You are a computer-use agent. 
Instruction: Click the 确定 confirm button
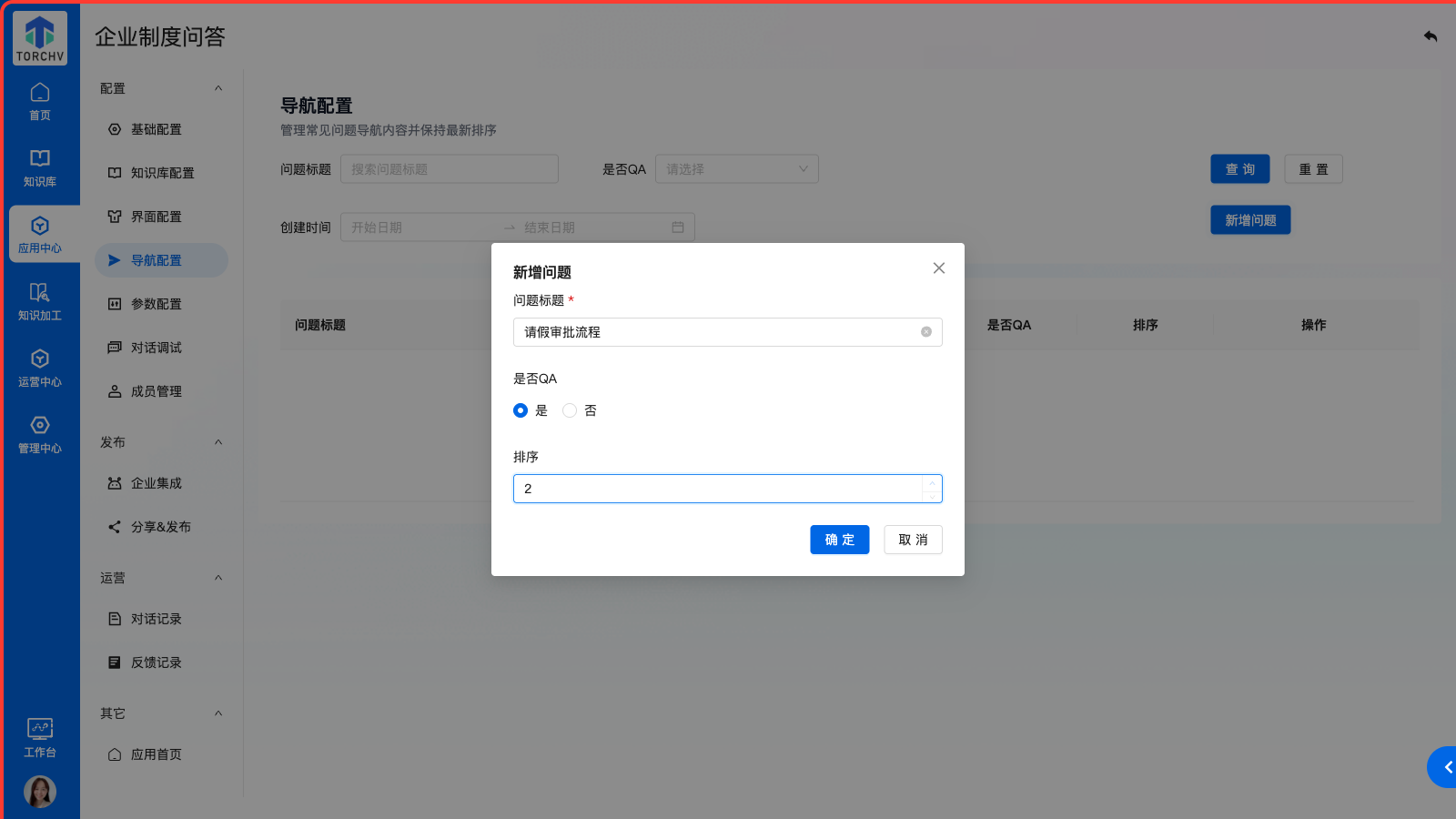click(x=839, y=540)
